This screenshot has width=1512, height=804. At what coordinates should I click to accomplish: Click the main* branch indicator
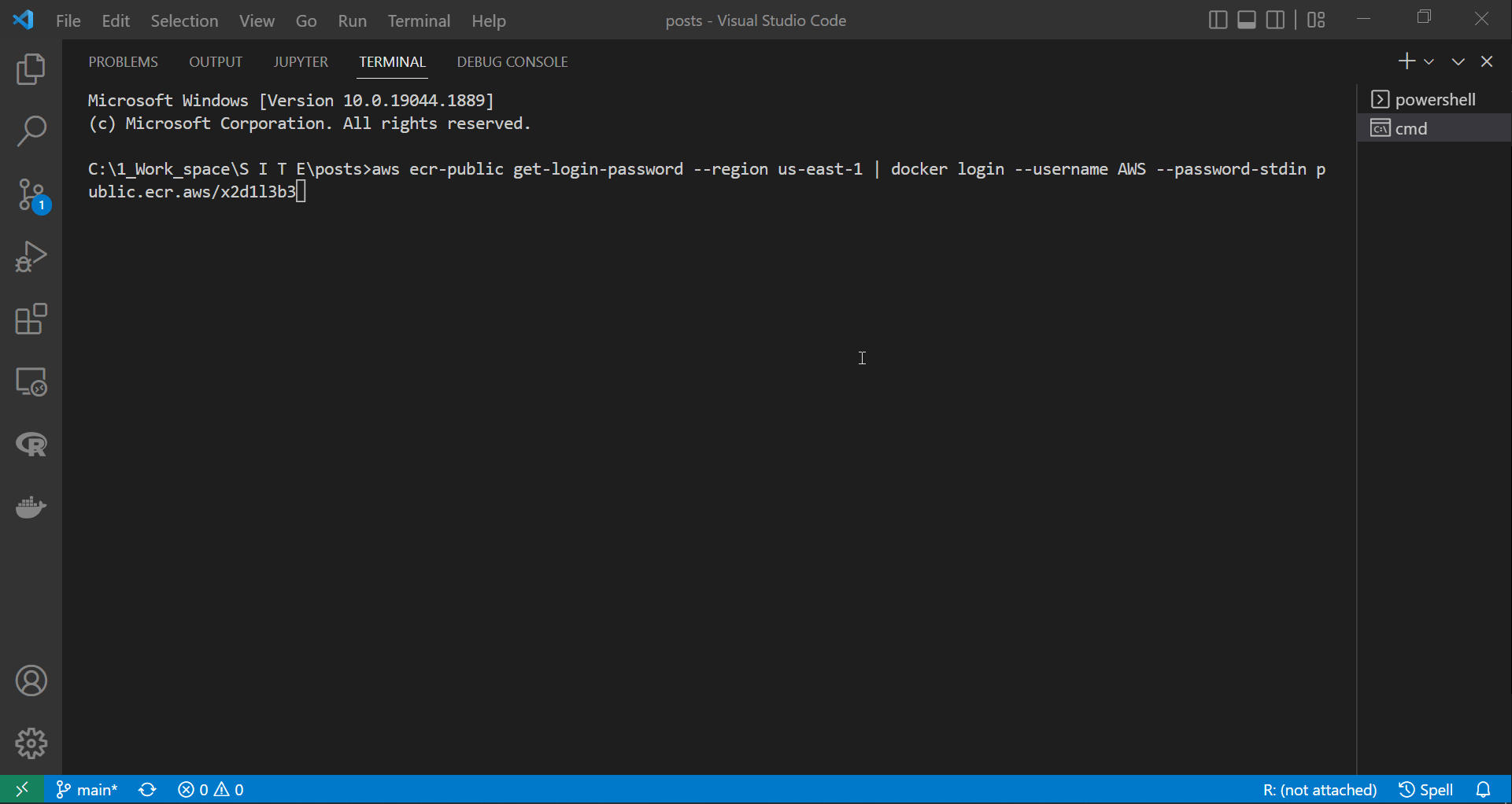pos(87,789)
